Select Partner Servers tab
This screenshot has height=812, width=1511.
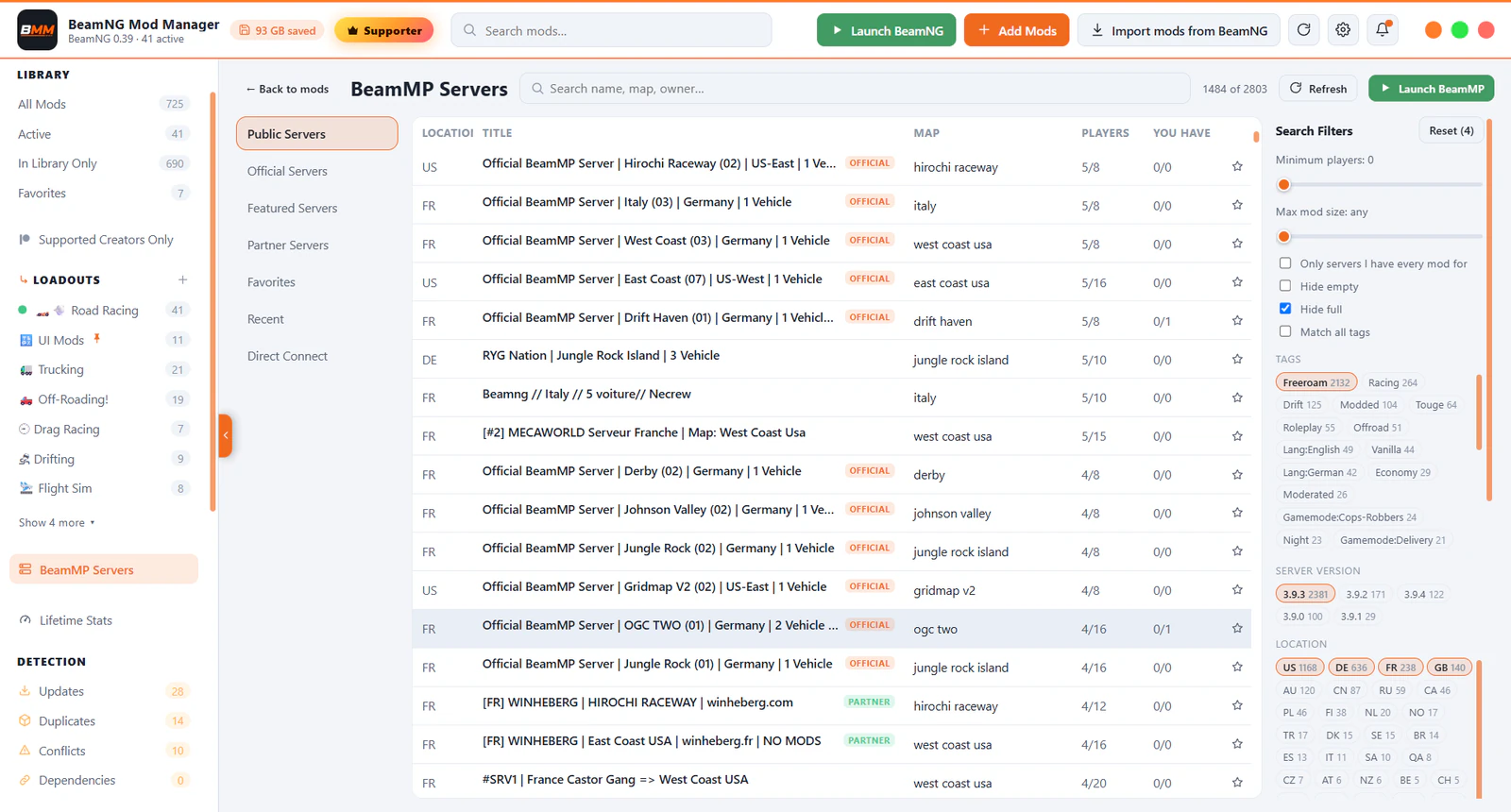(316, 245)
